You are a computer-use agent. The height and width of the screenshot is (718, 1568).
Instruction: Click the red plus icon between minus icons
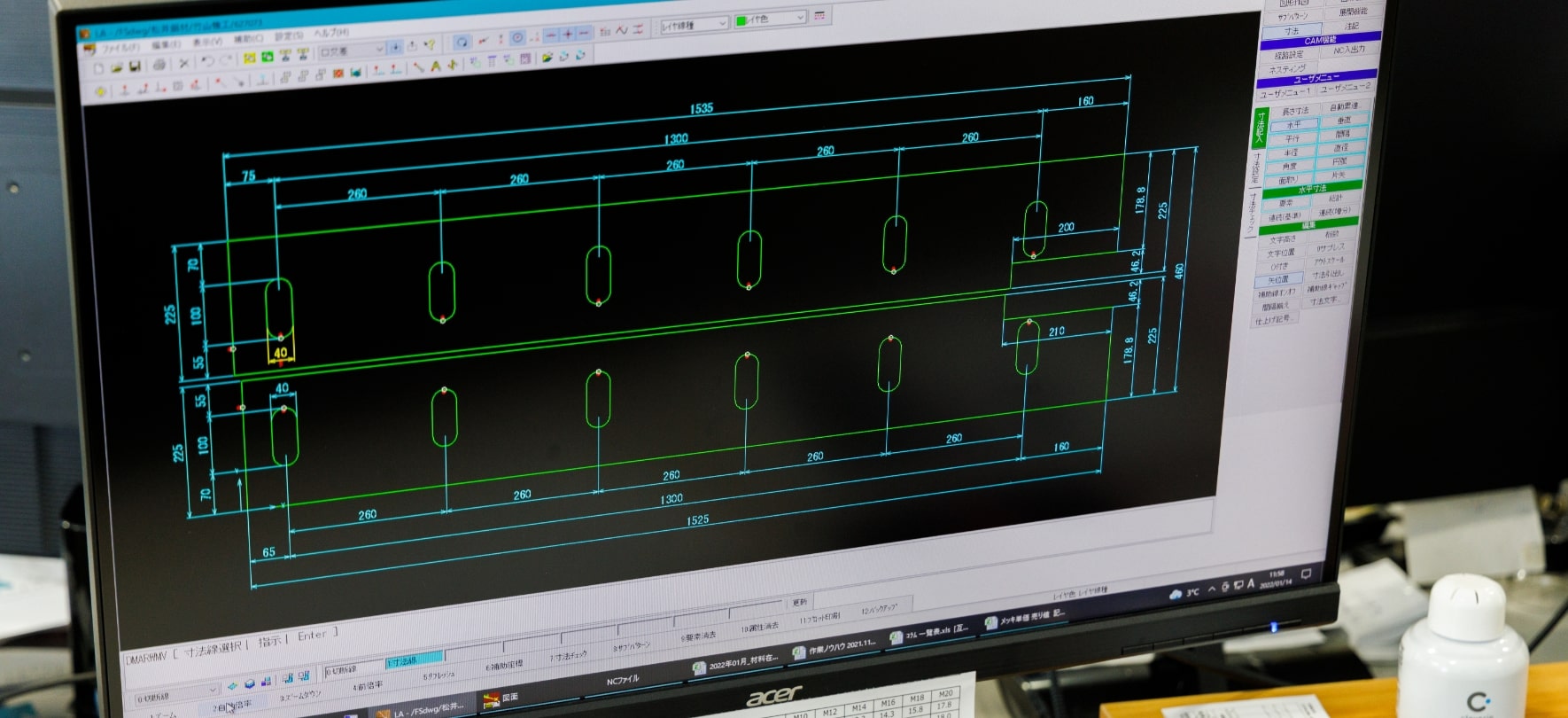coord(568,35)
